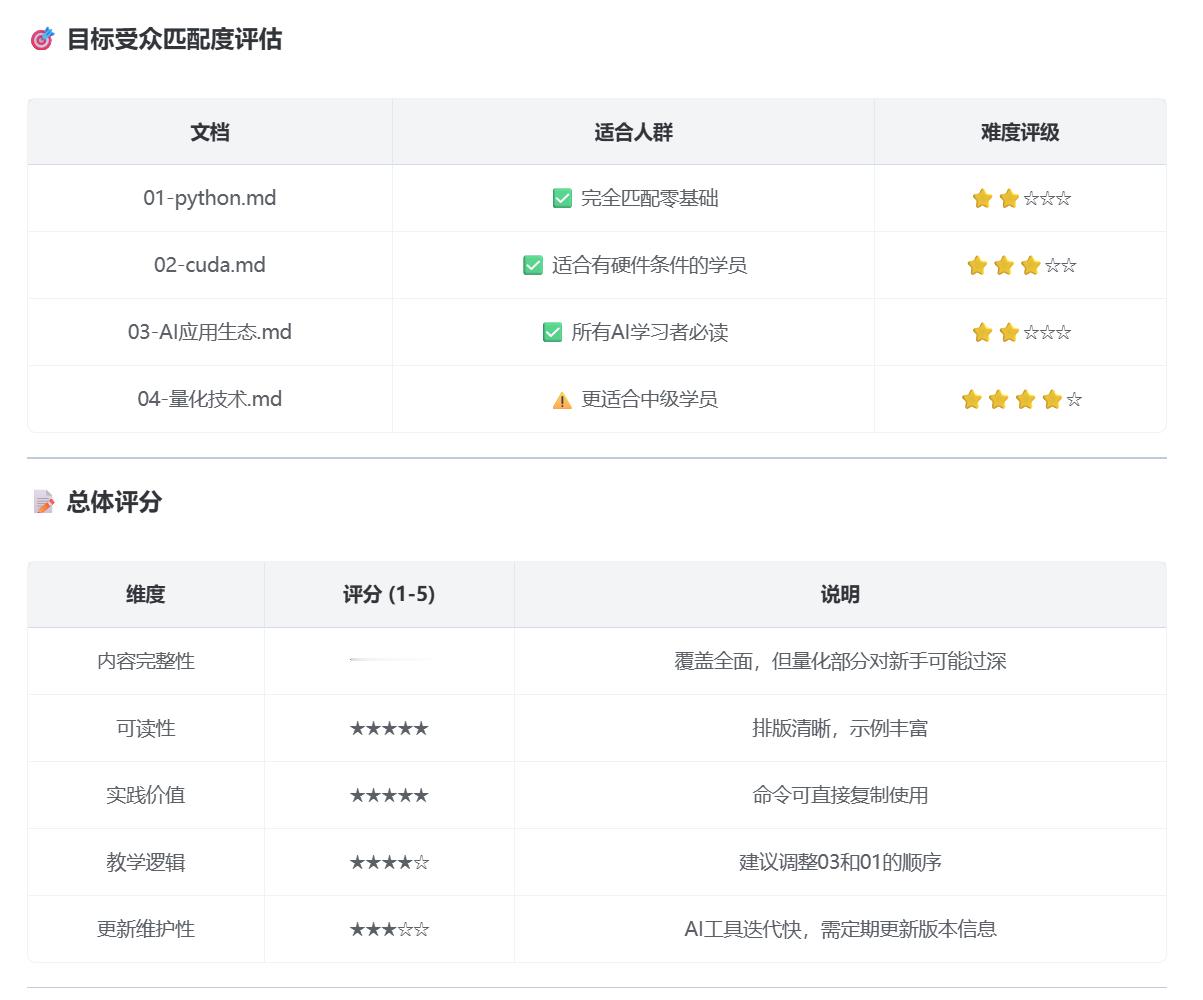Click the star rating for 实践价值
Image resolution: width=1203 pixels, height=1000 pixels.
389,795
